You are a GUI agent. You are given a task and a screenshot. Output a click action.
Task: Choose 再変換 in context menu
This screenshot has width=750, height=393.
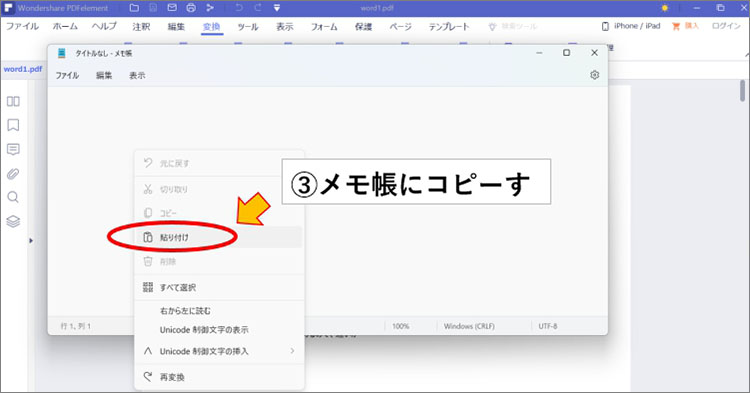click(219, 377)
